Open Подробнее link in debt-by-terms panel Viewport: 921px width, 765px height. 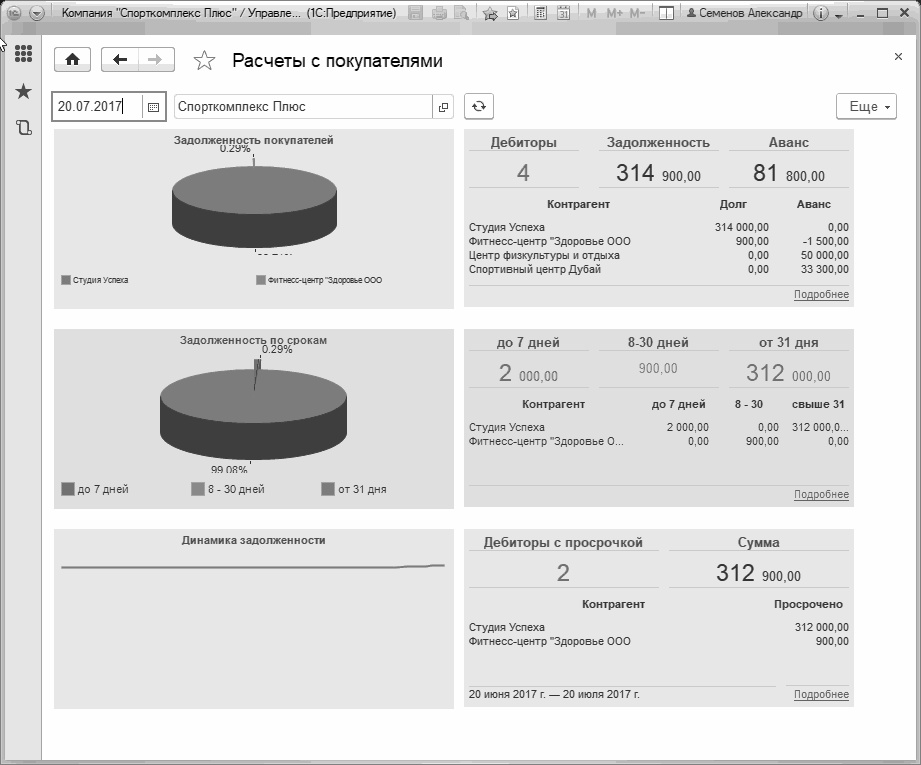(821, 494)
